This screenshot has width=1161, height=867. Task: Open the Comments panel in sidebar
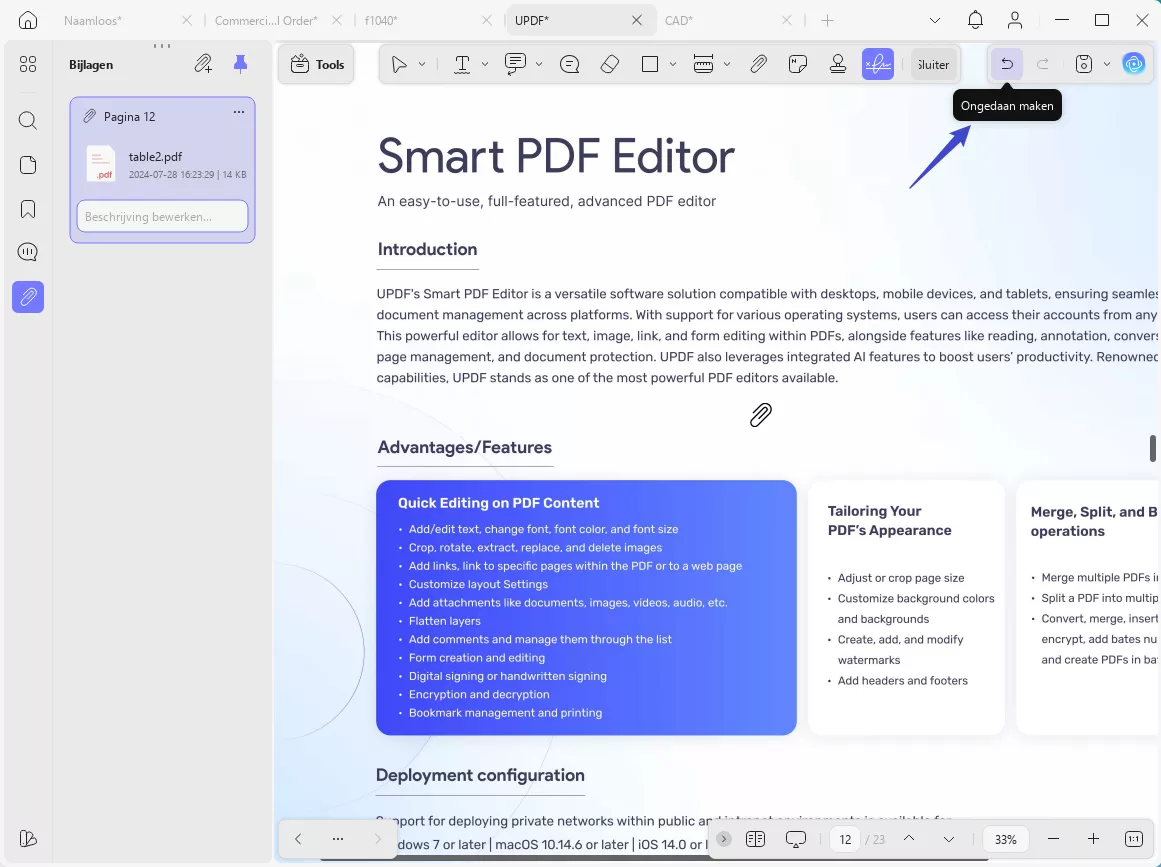(x=27, y=252)
